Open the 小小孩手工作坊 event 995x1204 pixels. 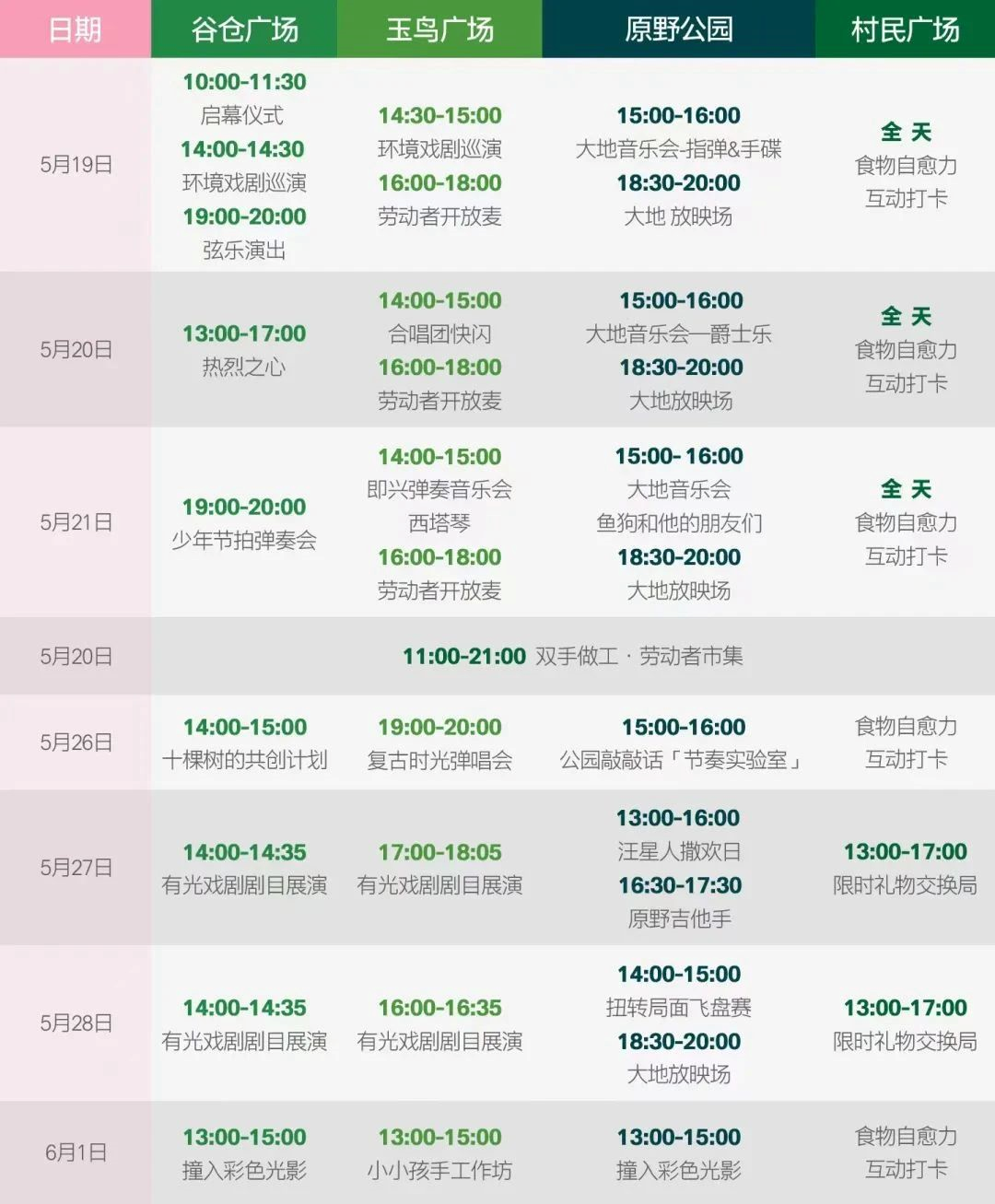[x=439, y=1171]
